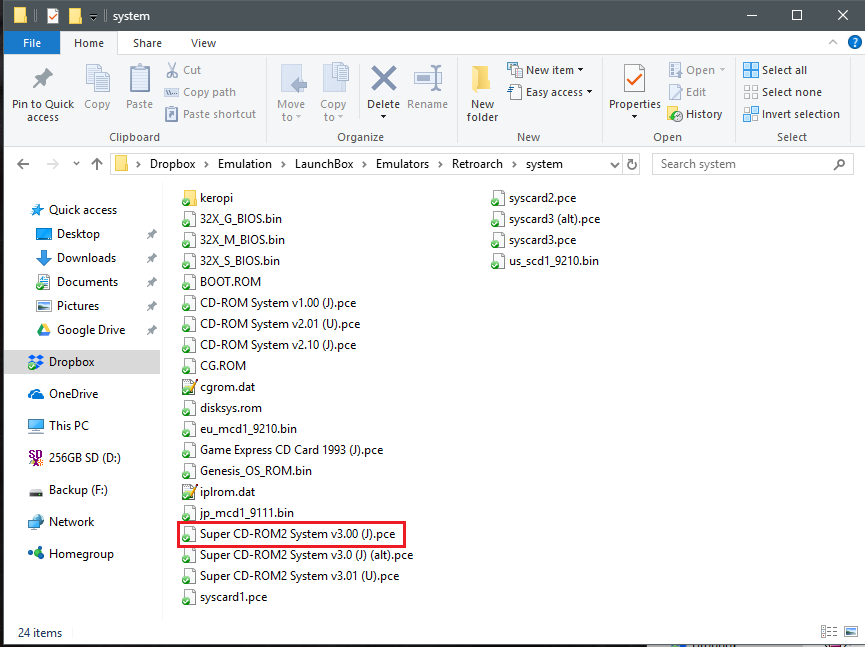This screenshot has height=647, width=865.
Task: Click Retroarch in the address breadcrumb
Action: coord(477,164)
